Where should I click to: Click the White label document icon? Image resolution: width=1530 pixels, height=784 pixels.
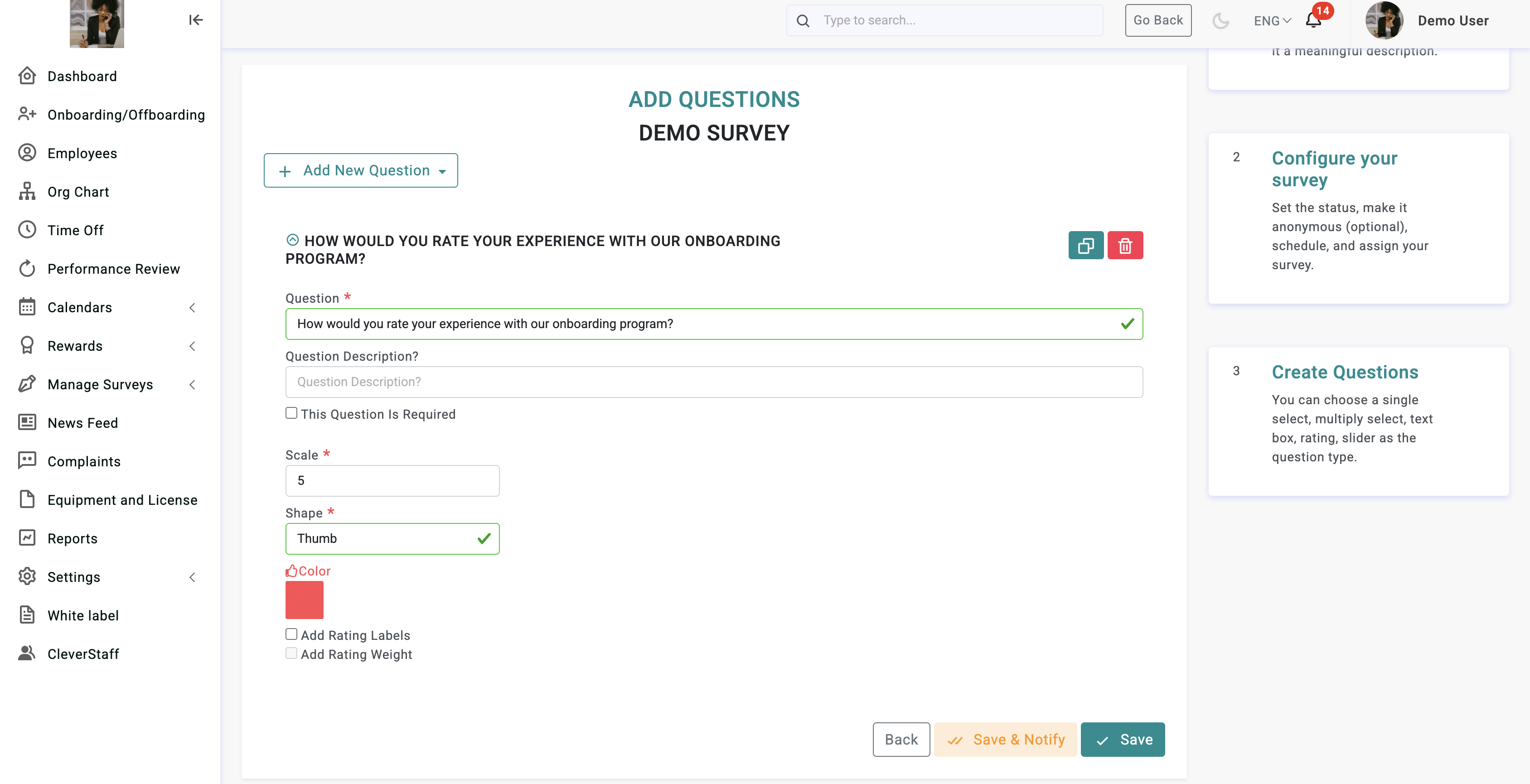tap(27, 615)
